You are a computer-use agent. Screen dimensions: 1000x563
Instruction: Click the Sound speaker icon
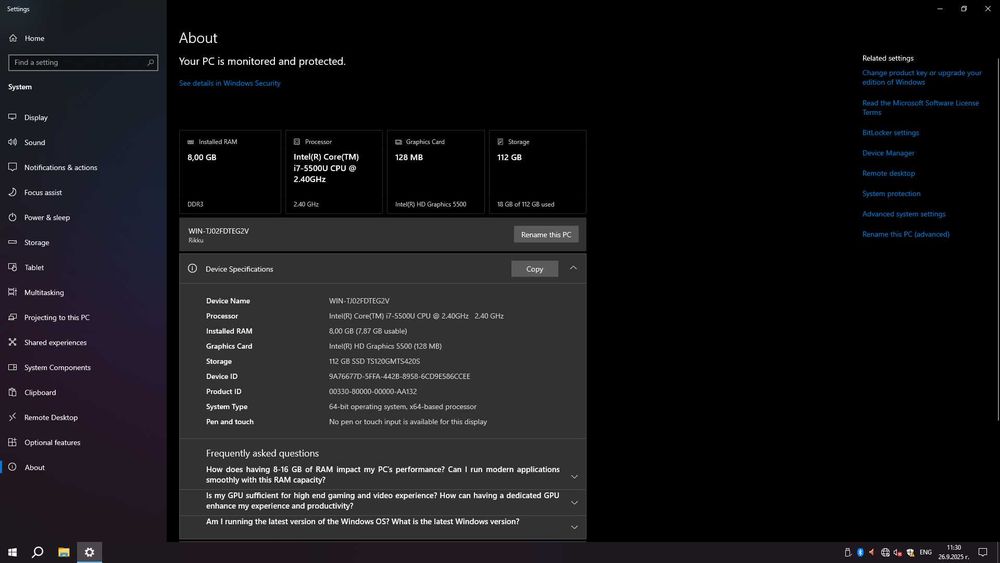[x=12, y=142]
